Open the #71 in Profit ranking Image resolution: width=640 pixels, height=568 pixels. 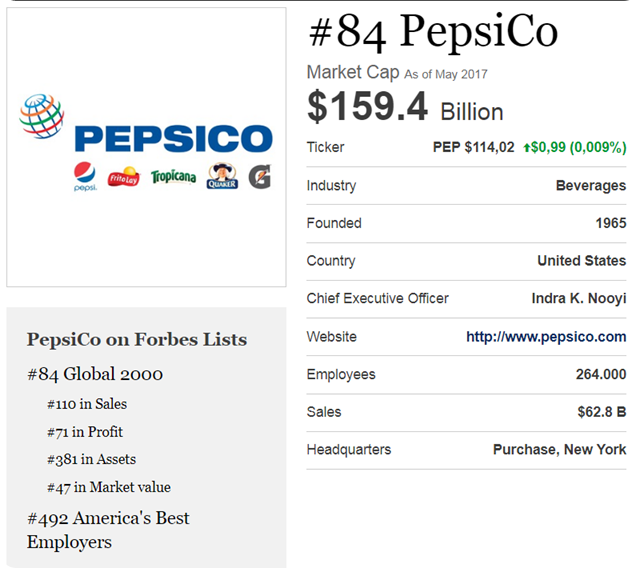(x=85, y=432)
